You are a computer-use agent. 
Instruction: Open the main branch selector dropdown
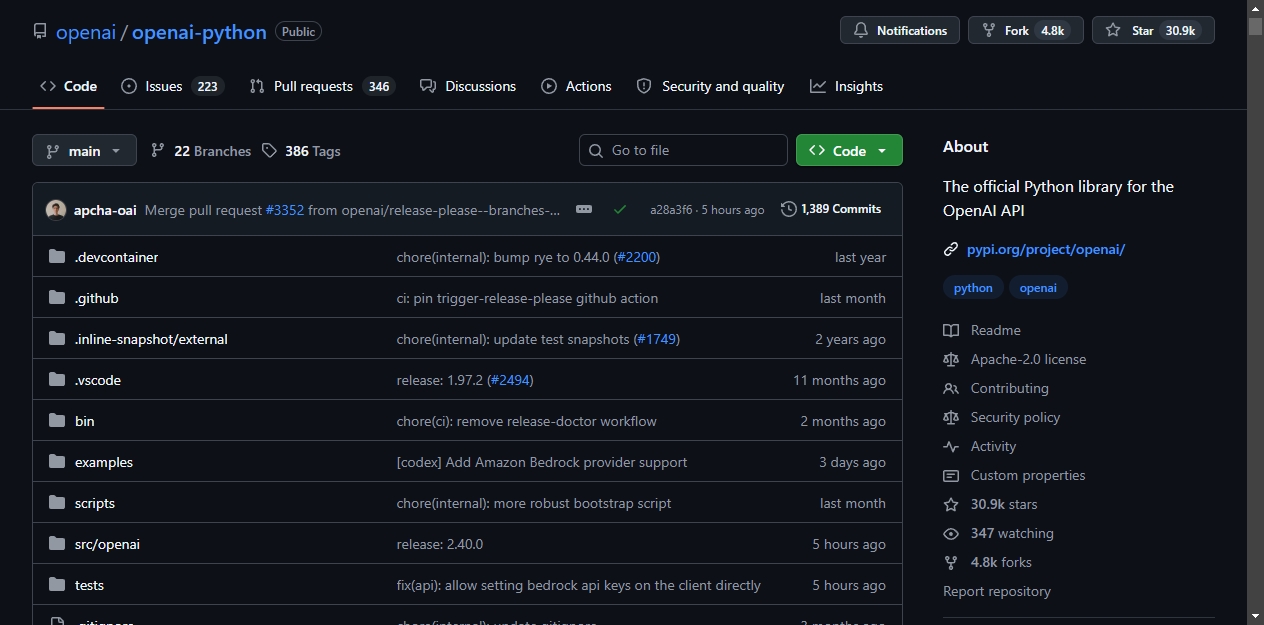(x=84, y=151)
